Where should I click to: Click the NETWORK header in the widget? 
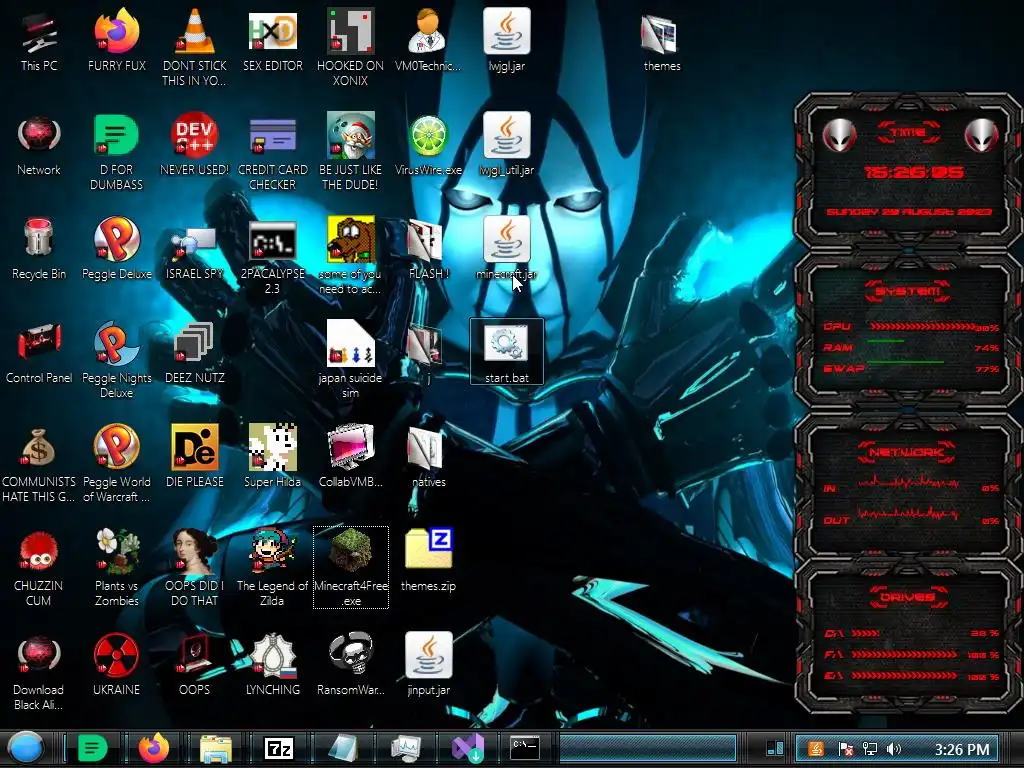pos(907,452)
